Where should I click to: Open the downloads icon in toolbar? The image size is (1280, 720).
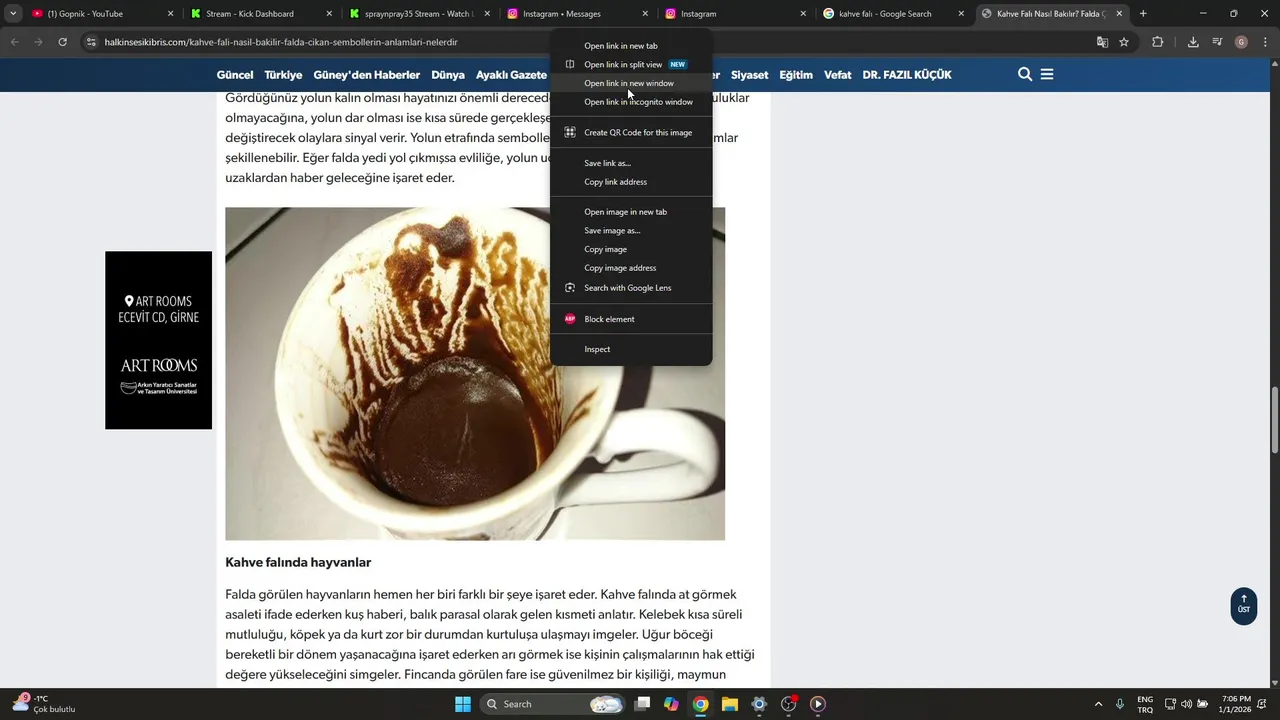pyautogui.click(x=1193, y=42)
